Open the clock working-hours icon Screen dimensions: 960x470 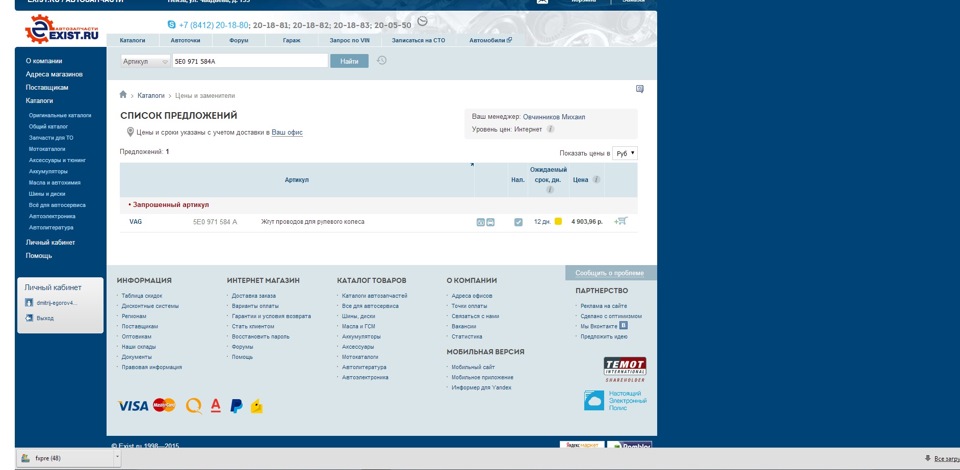coord(422,21)
